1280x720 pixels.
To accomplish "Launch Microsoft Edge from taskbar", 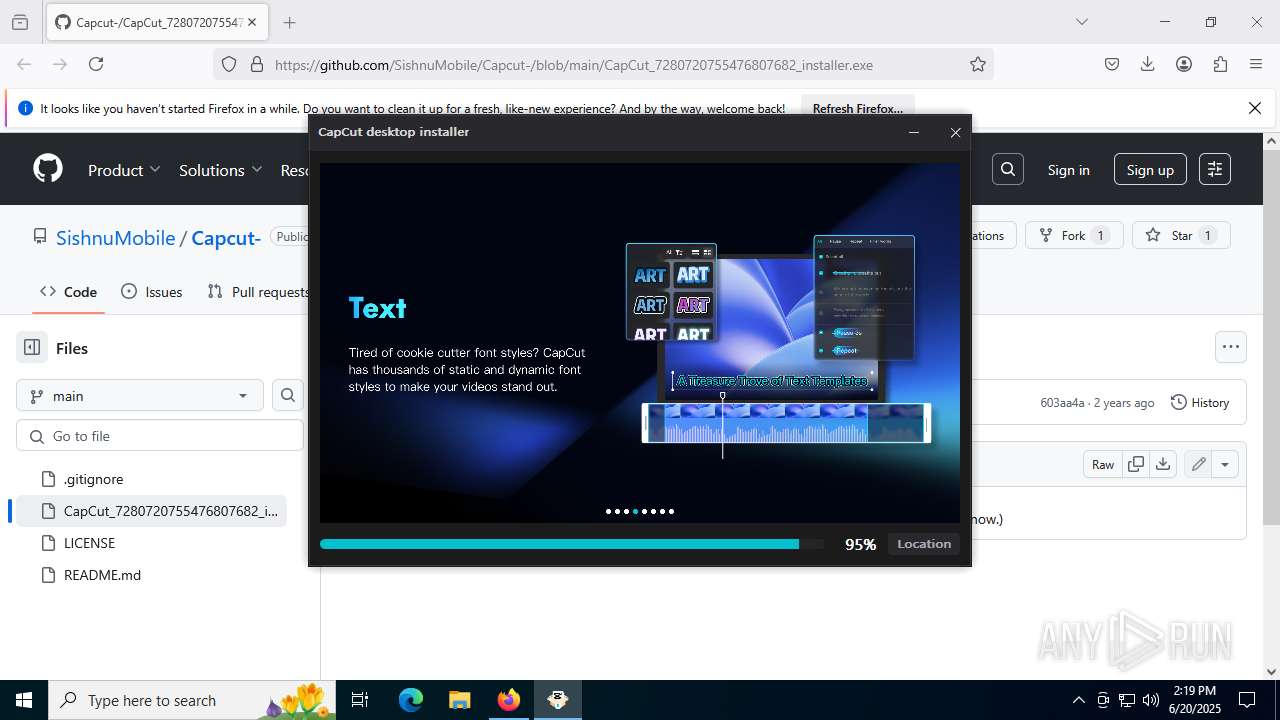I will click(x=411, y=700).
